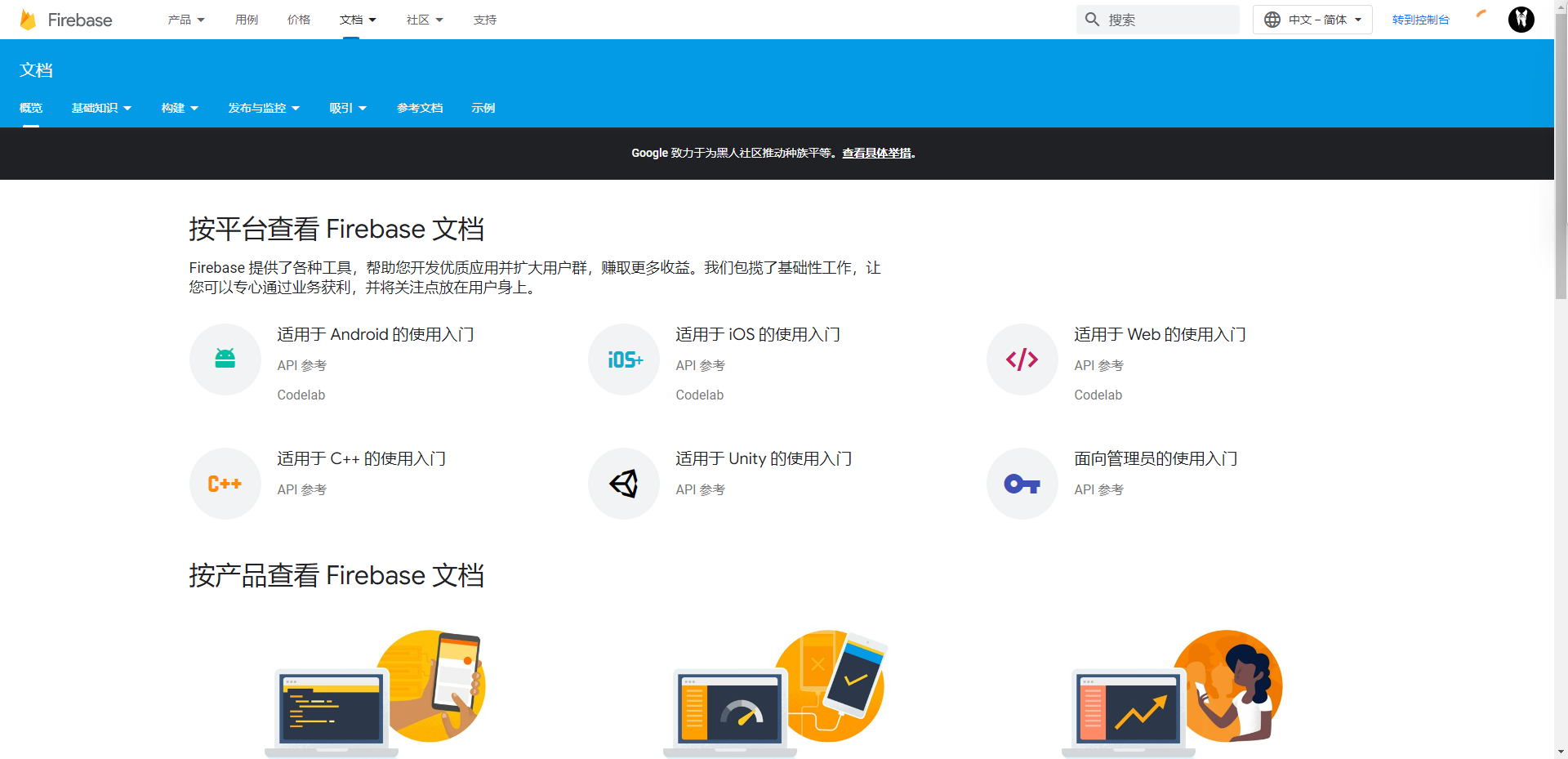Click the orange notification icon near avatar
The image size is (1568, 759).
click(x=1481, y=14)
